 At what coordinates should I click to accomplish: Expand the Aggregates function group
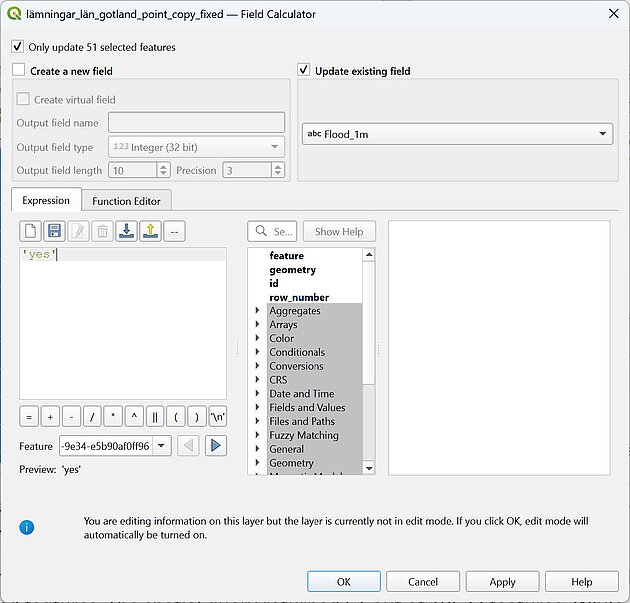click(257, 311)
